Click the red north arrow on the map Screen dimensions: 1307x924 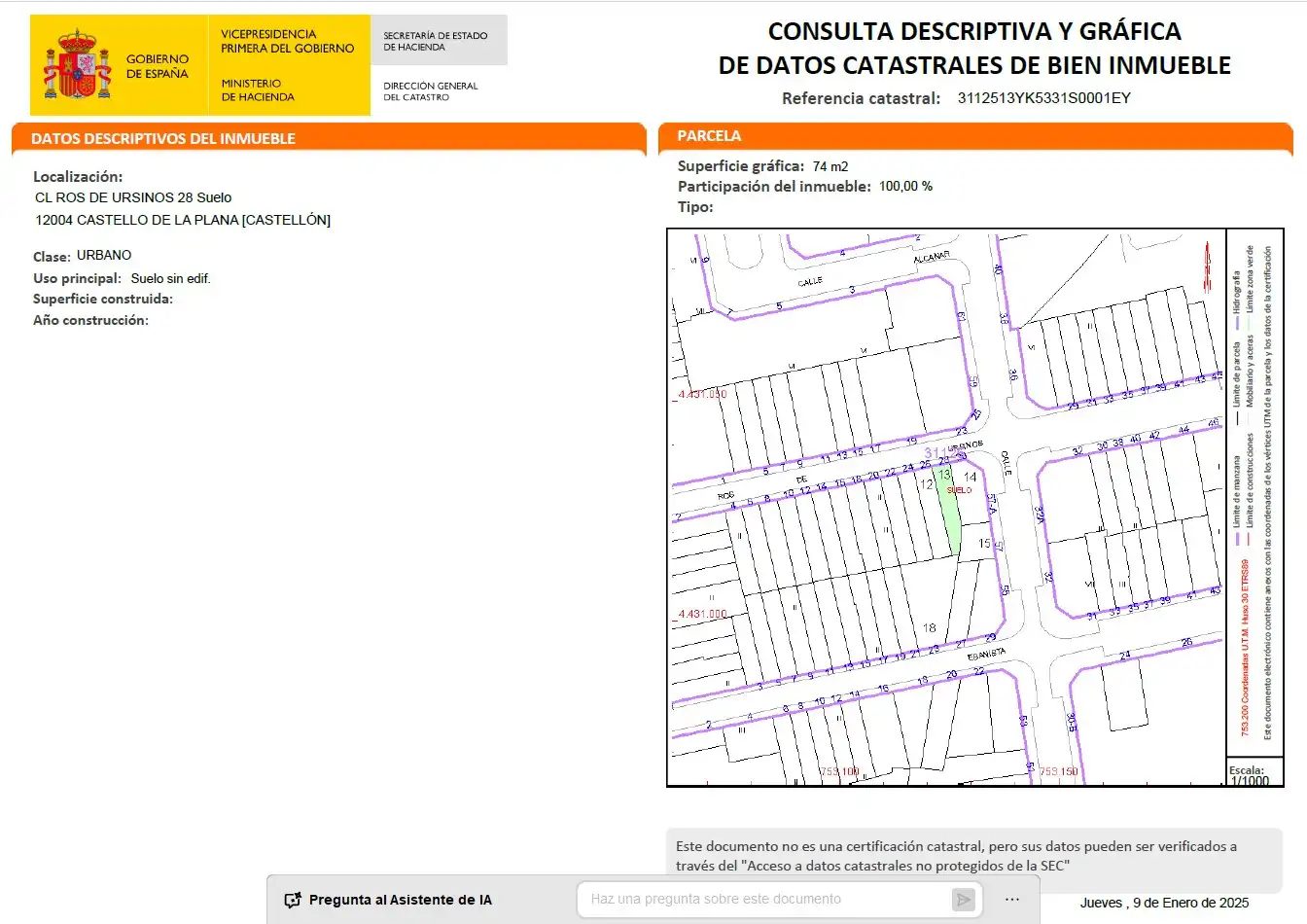[x=1208, y=266]
